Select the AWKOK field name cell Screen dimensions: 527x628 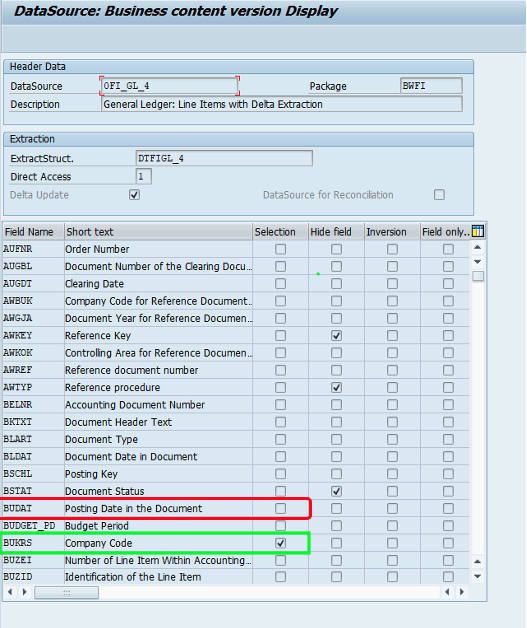[x=33, y=353]
